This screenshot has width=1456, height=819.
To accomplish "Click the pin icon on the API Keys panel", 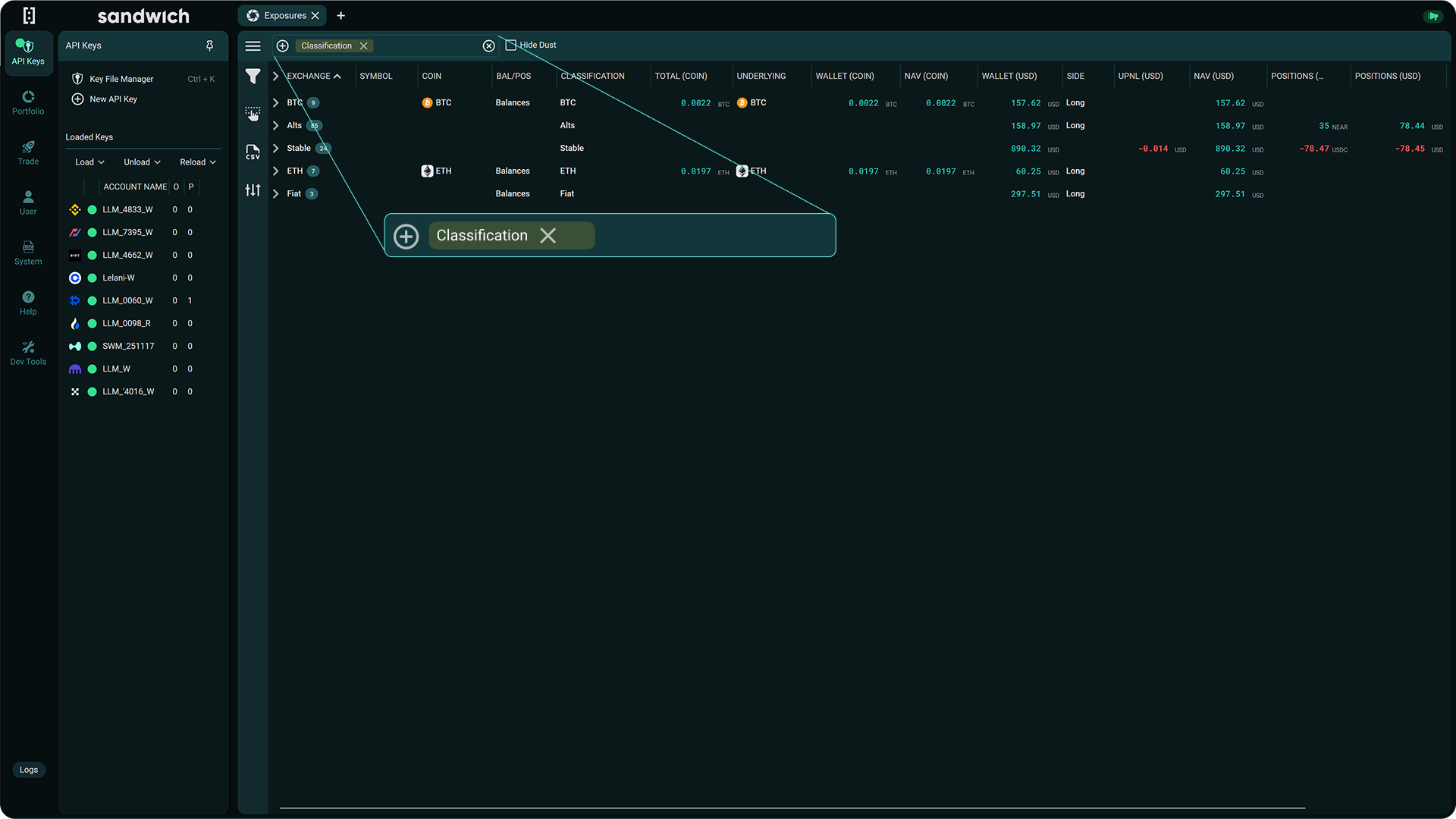I will point(210,45).
